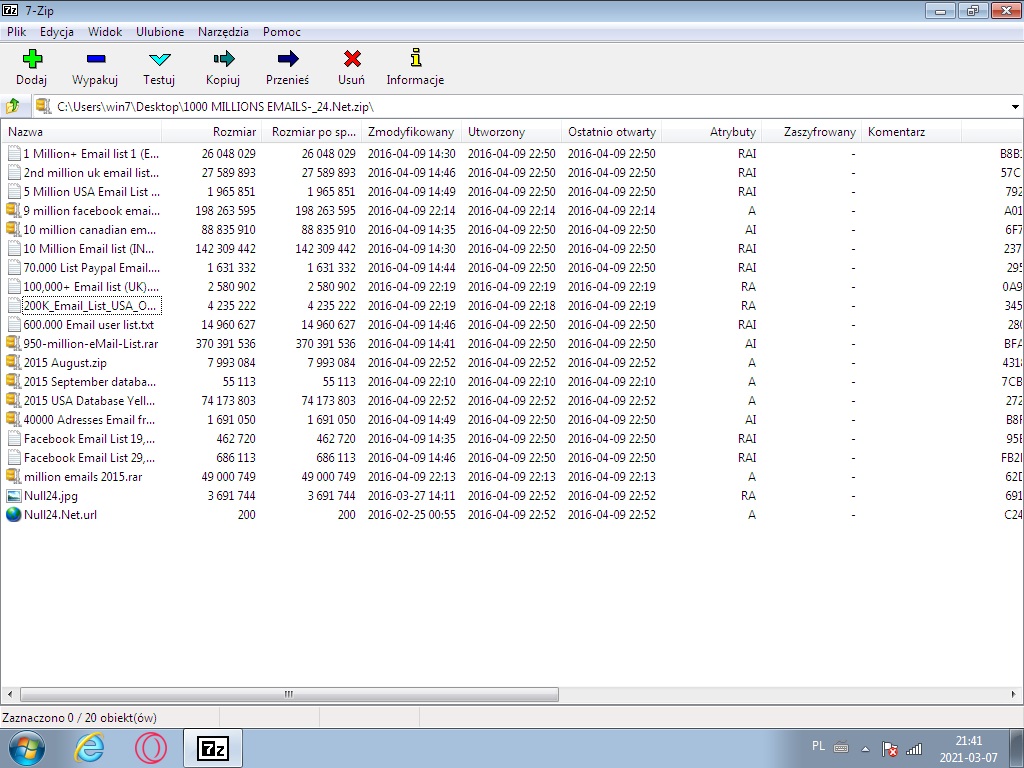Screen dimensions: 1024x768
Task: Sort by Zmodyfikowany column header
Action: pos(411,131)
